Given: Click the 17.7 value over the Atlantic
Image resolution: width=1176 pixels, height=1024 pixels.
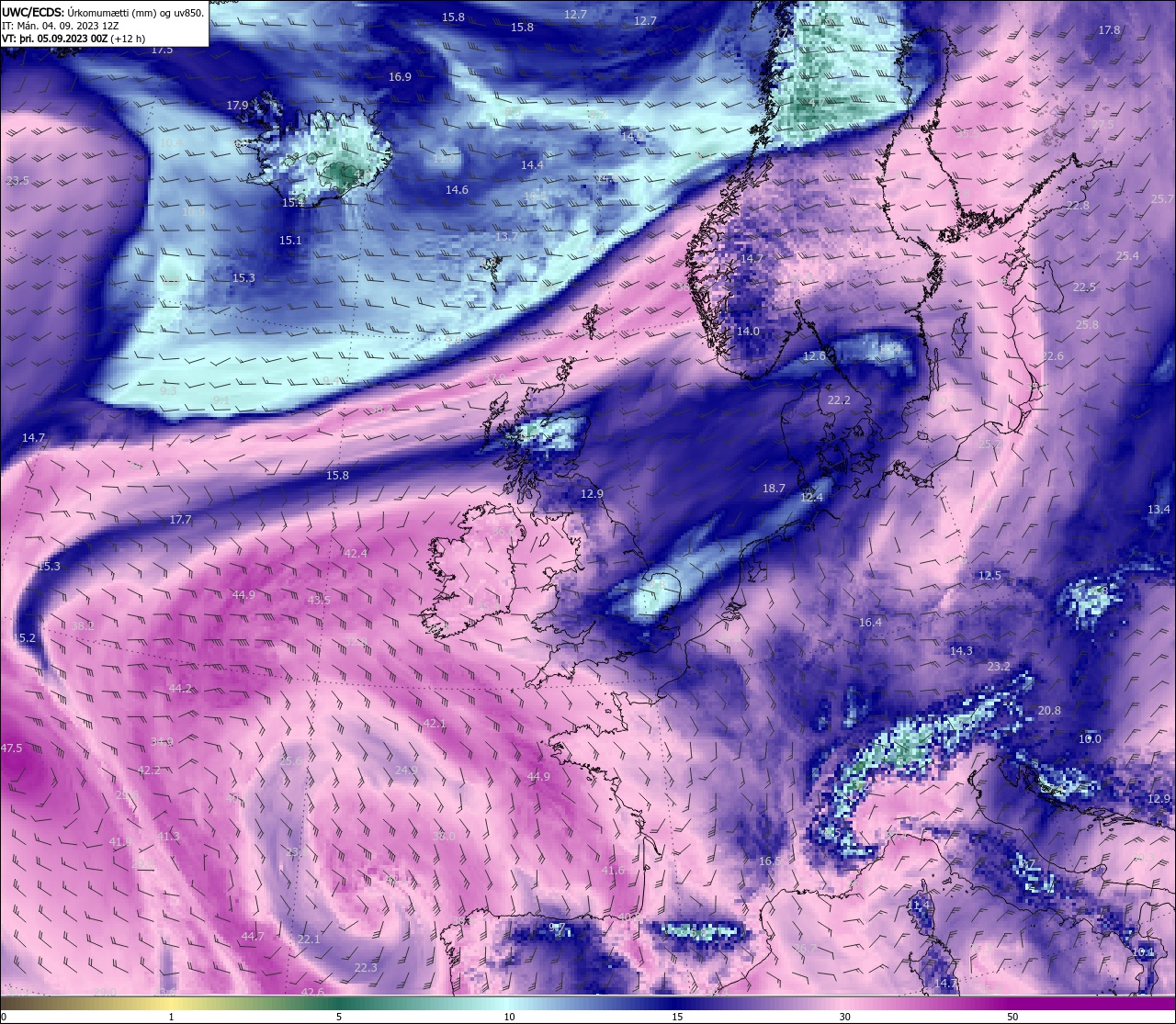Looking at the screenshot, I should pyautogui.click(x=180, y=520).
